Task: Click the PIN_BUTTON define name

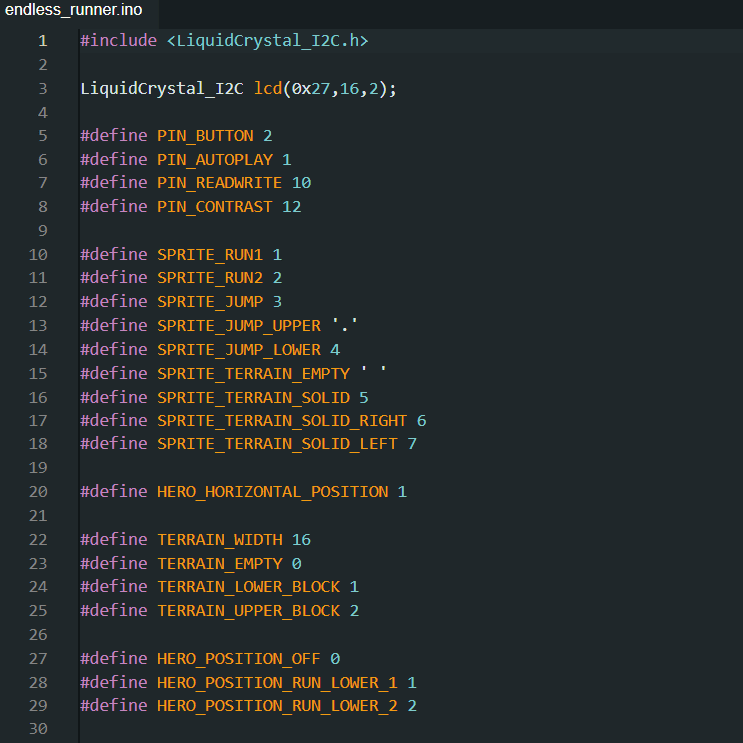Action: click(x=205, y=136)
